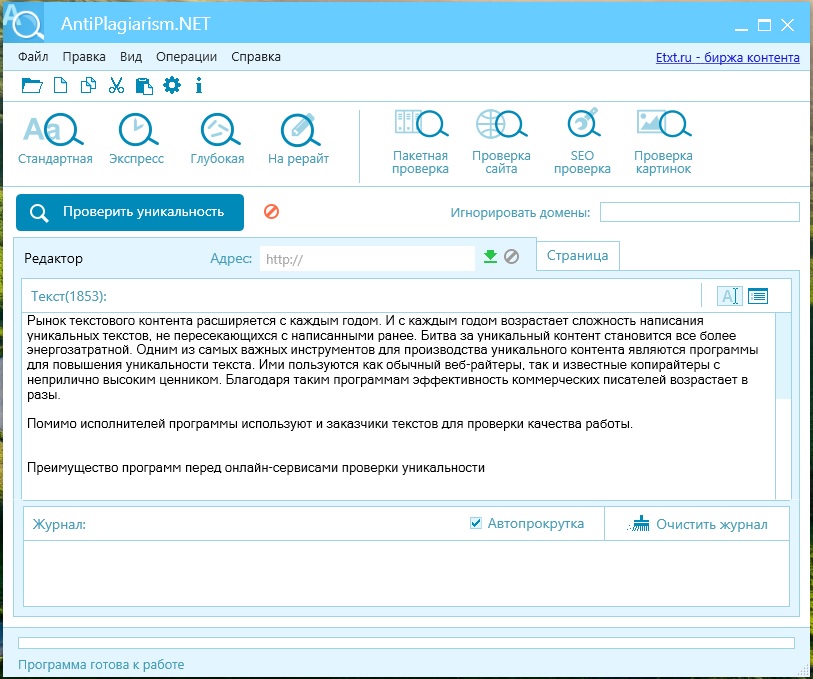Create a new document with blank page icon
This screenshot has width=813, height=679.
61,86
